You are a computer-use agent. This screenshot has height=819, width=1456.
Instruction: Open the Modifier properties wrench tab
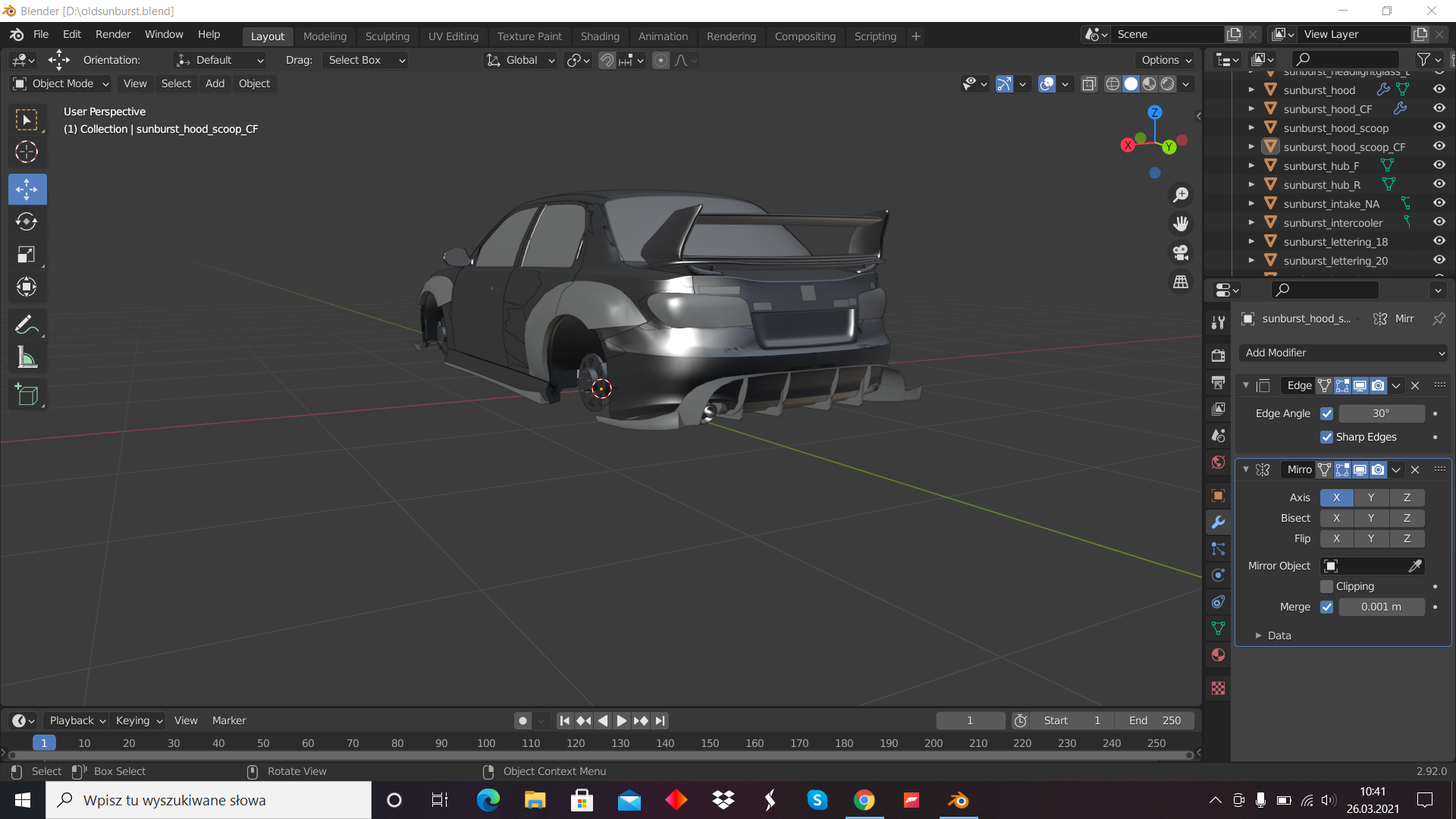coord(1218,522)
